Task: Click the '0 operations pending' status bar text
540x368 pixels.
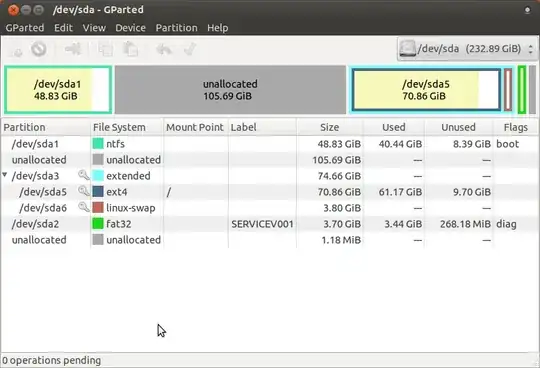Action: click(51, 360)
